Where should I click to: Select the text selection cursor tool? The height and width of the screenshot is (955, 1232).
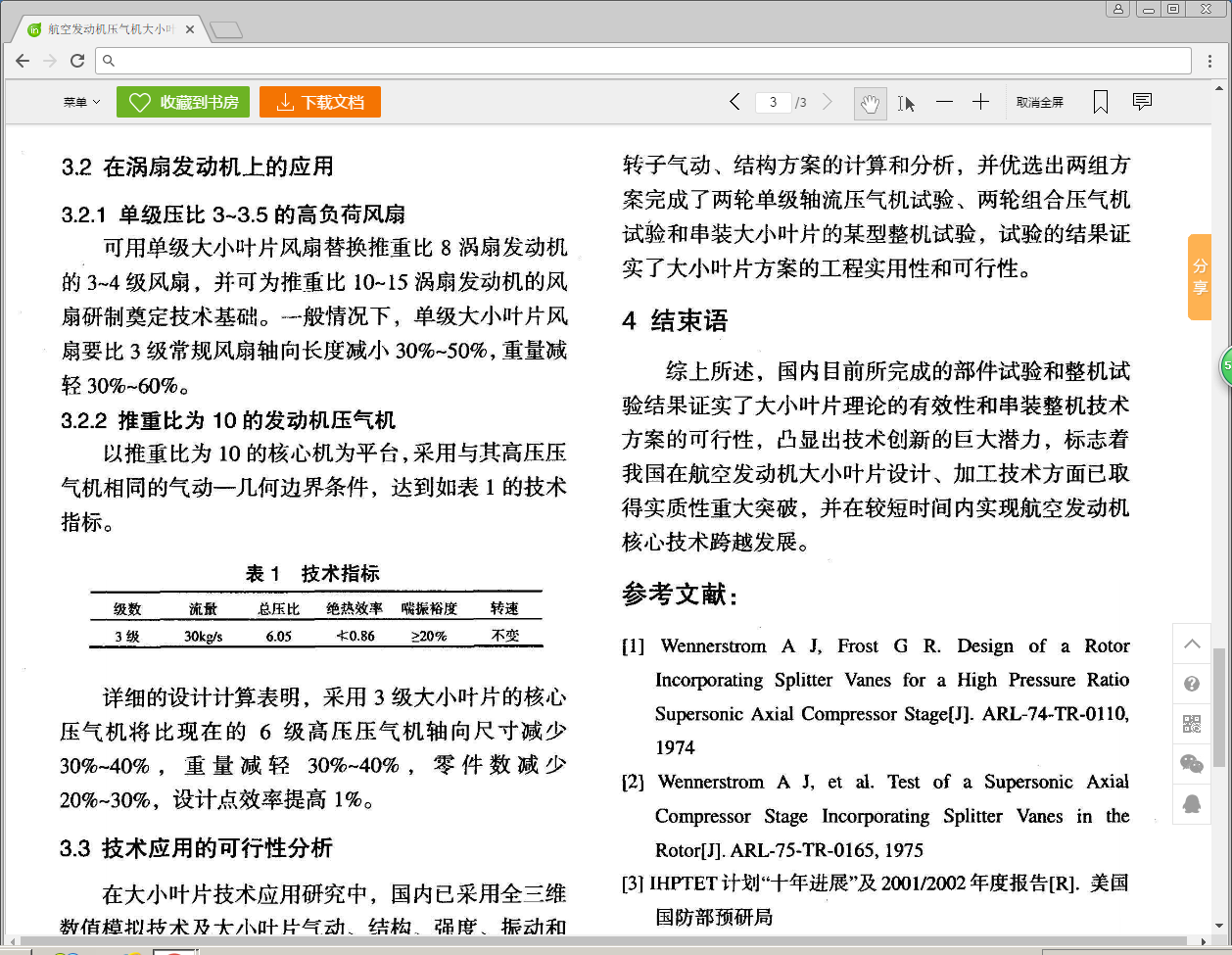pyautogui.click(x=906, y=103)
